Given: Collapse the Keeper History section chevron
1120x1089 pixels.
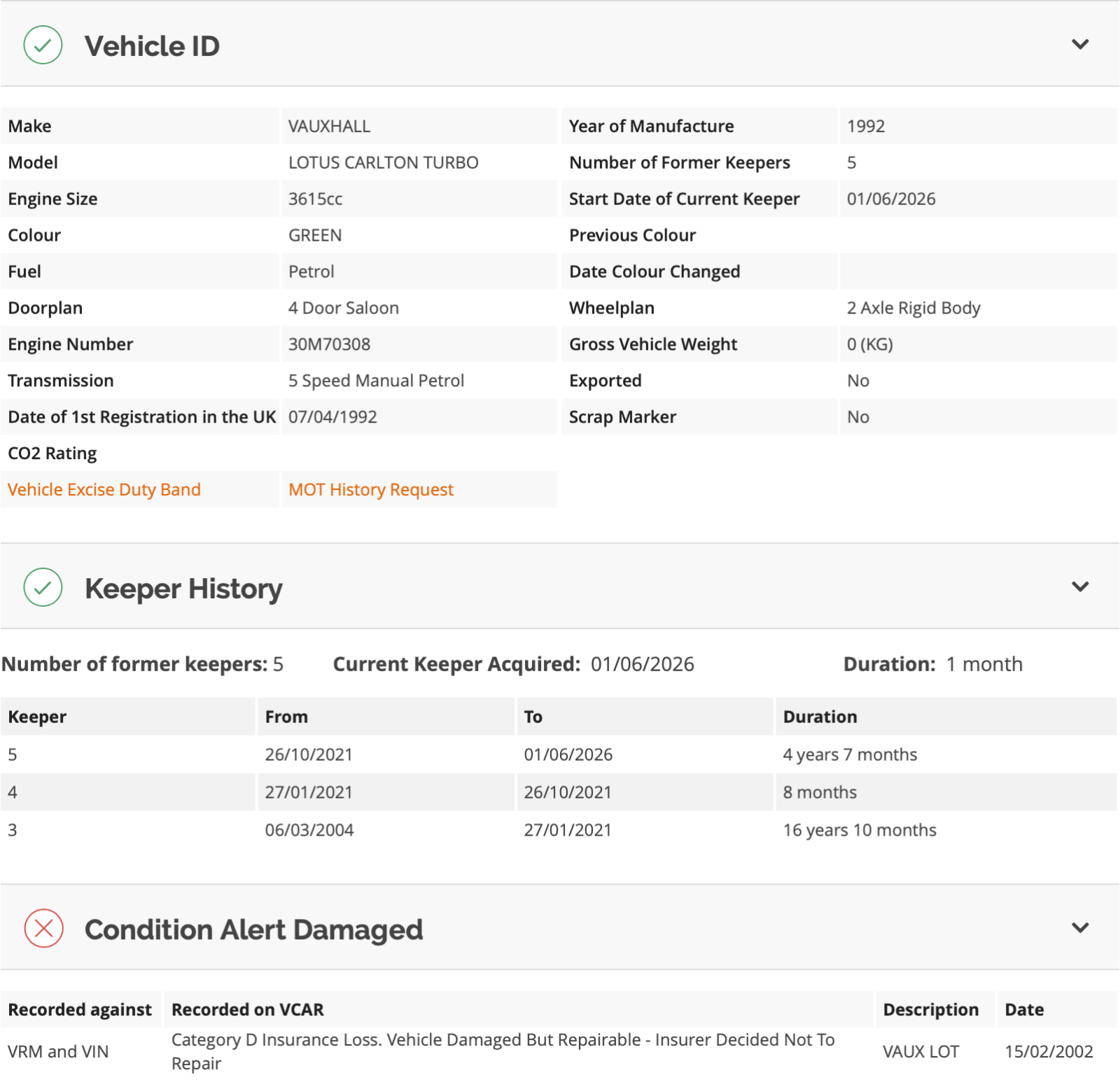Looking at the screenshot, I should [1080, 586].
